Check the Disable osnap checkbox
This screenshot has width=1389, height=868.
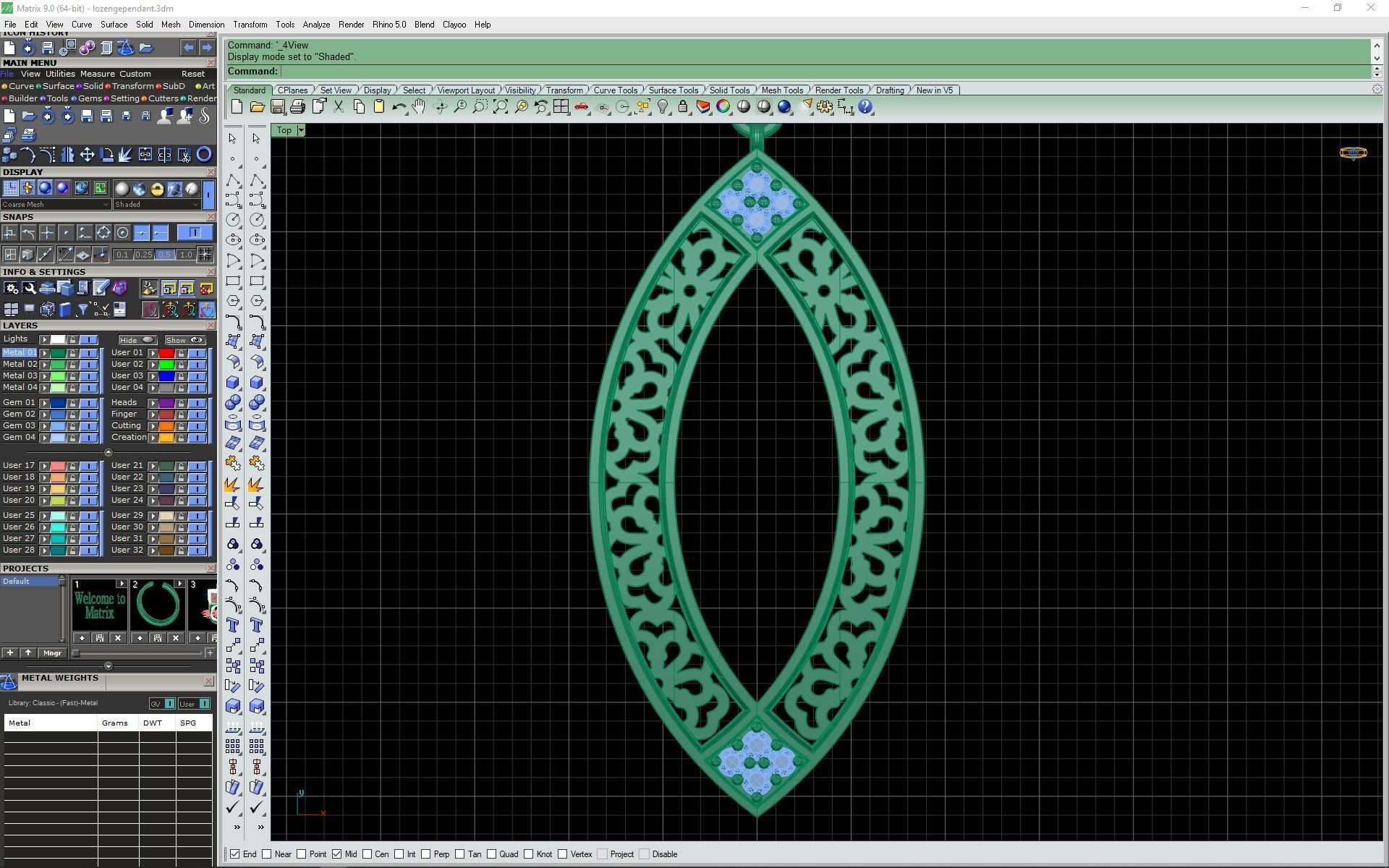pos(645,854)
